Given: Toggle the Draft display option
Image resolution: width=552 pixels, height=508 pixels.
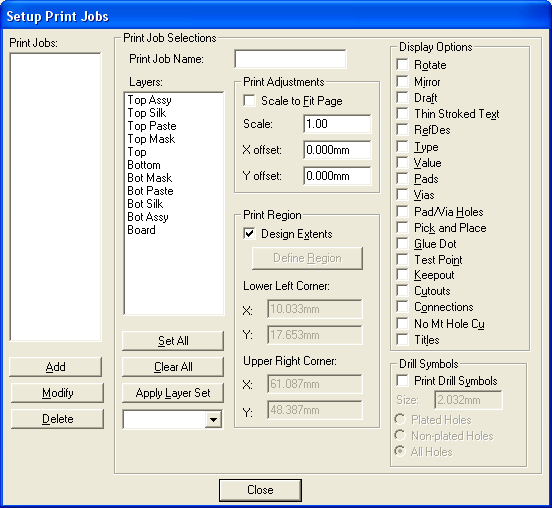Looking at the screenshot, I should pos(402,97).
